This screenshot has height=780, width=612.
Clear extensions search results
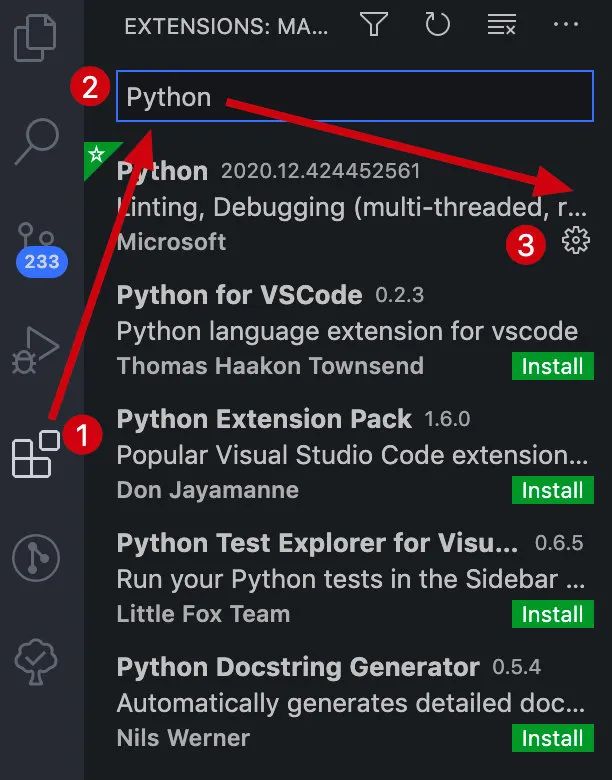(x=500, y=25)
